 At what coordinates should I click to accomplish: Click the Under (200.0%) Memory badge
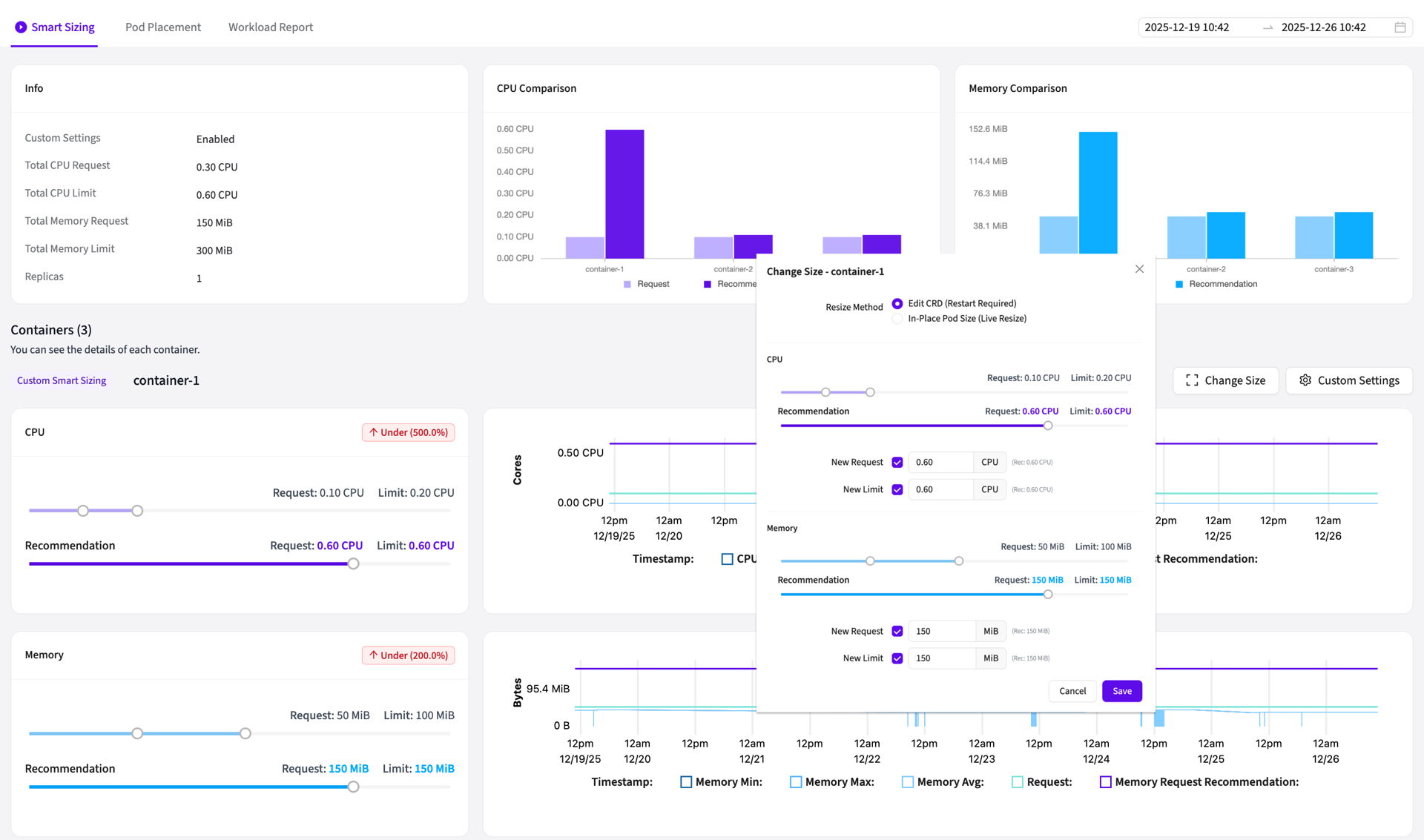point(408,655)
